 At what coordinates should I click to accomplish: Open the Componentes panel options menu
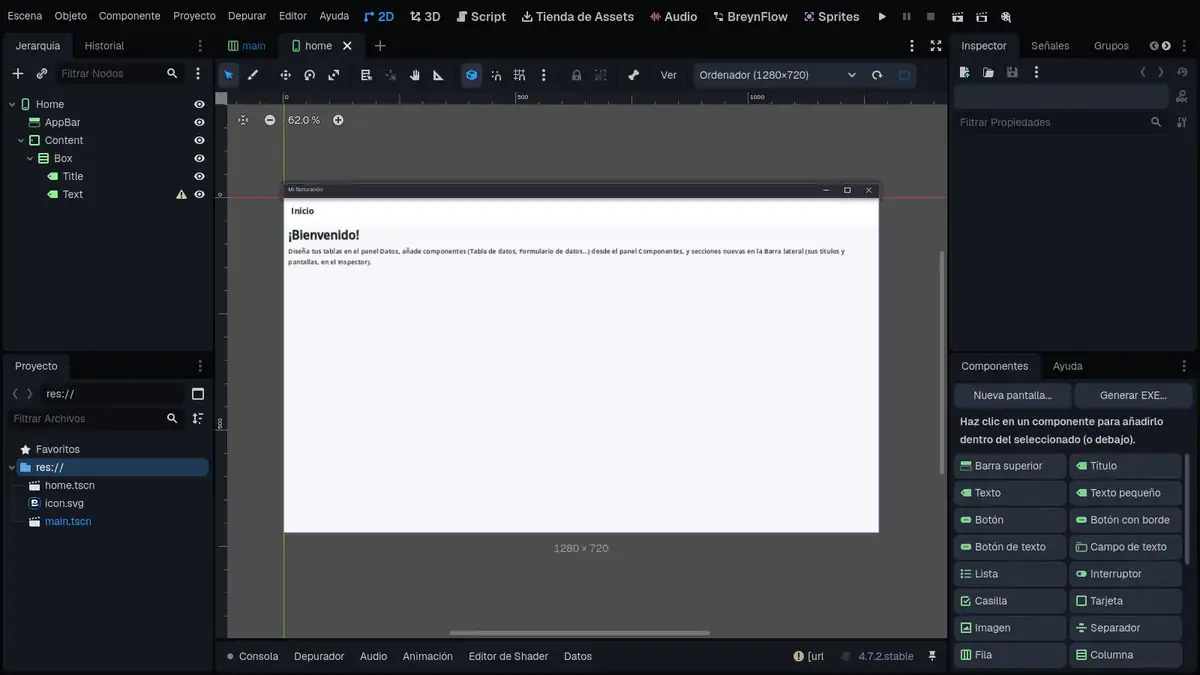tap(1184, 366)
